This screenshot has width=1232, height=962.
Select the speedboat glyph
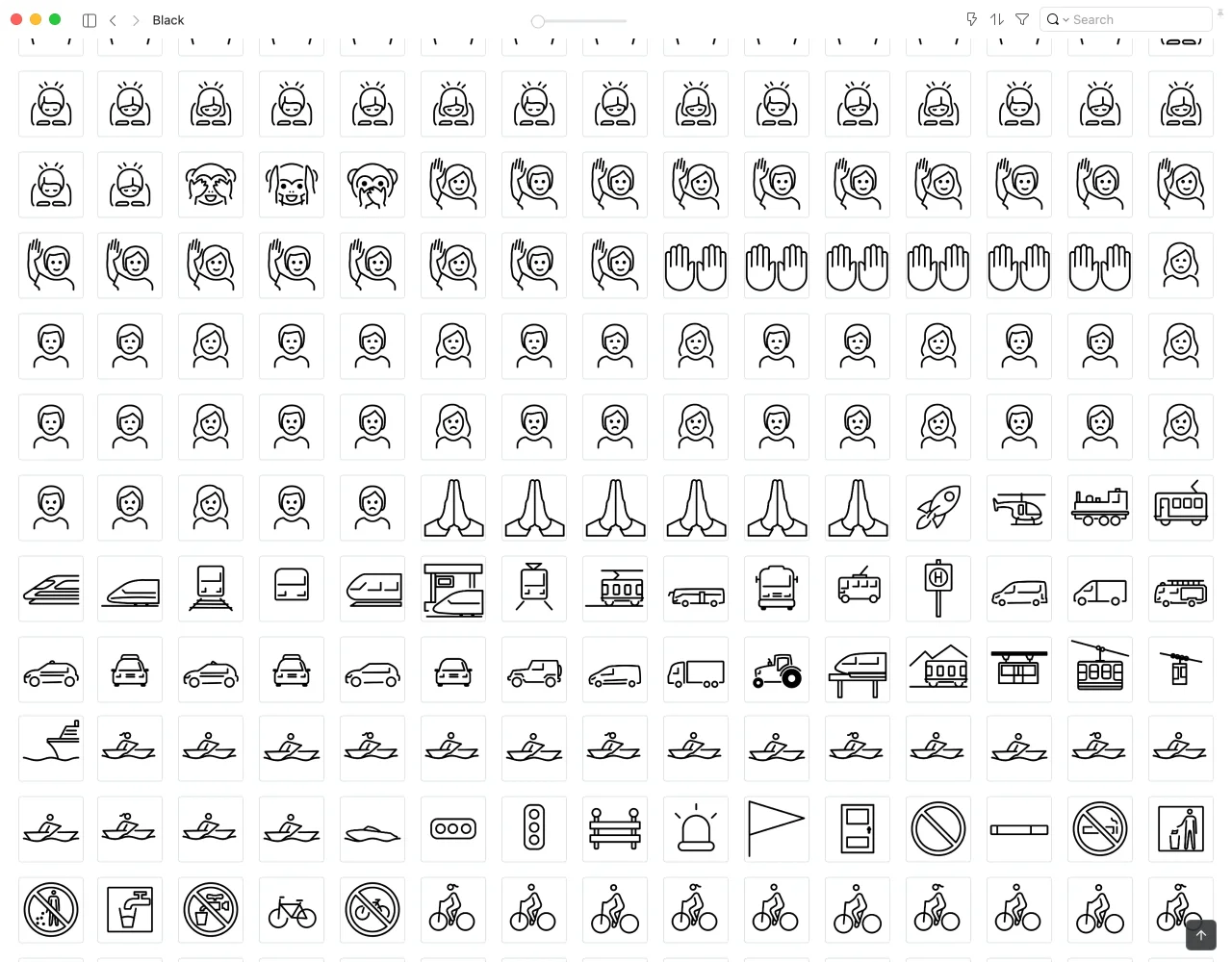pos(372,829)
